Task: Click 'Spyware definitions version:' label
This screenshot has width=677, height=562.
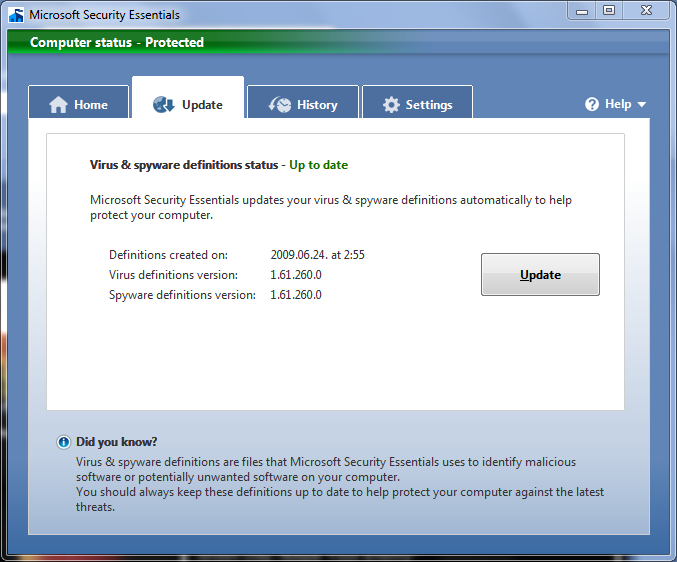Action: point(182,295)
